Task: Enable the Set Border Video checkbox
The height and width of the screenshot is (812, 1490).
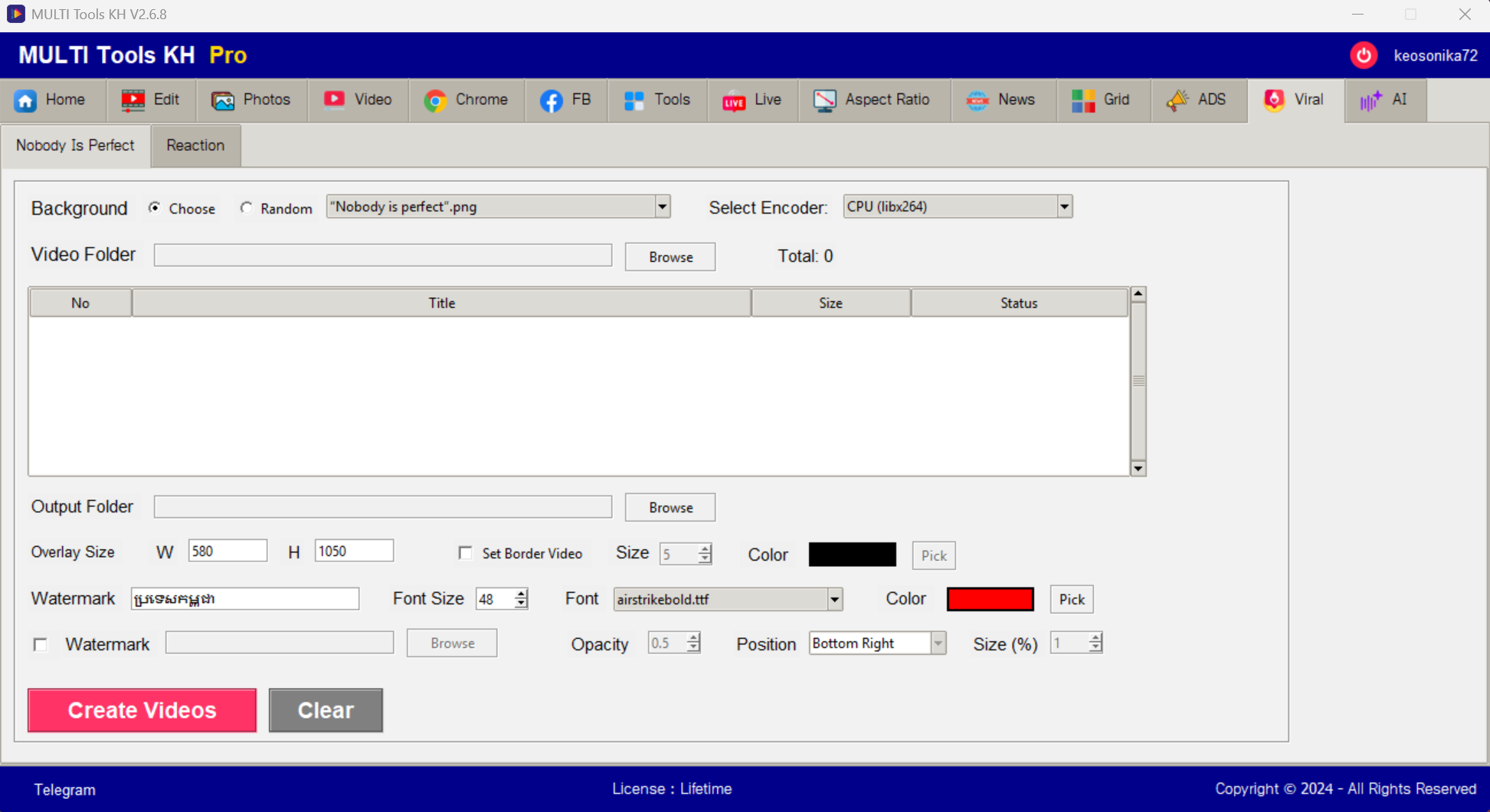Action: click(x=465, y=553)
